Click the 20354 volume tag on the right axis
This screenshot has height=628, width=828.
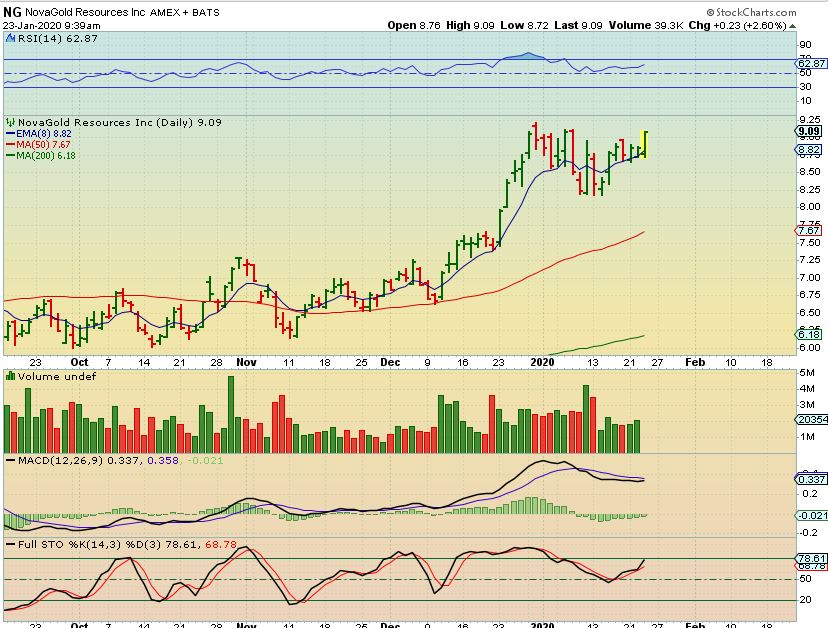pyautogui.click(x=812, y=419)
